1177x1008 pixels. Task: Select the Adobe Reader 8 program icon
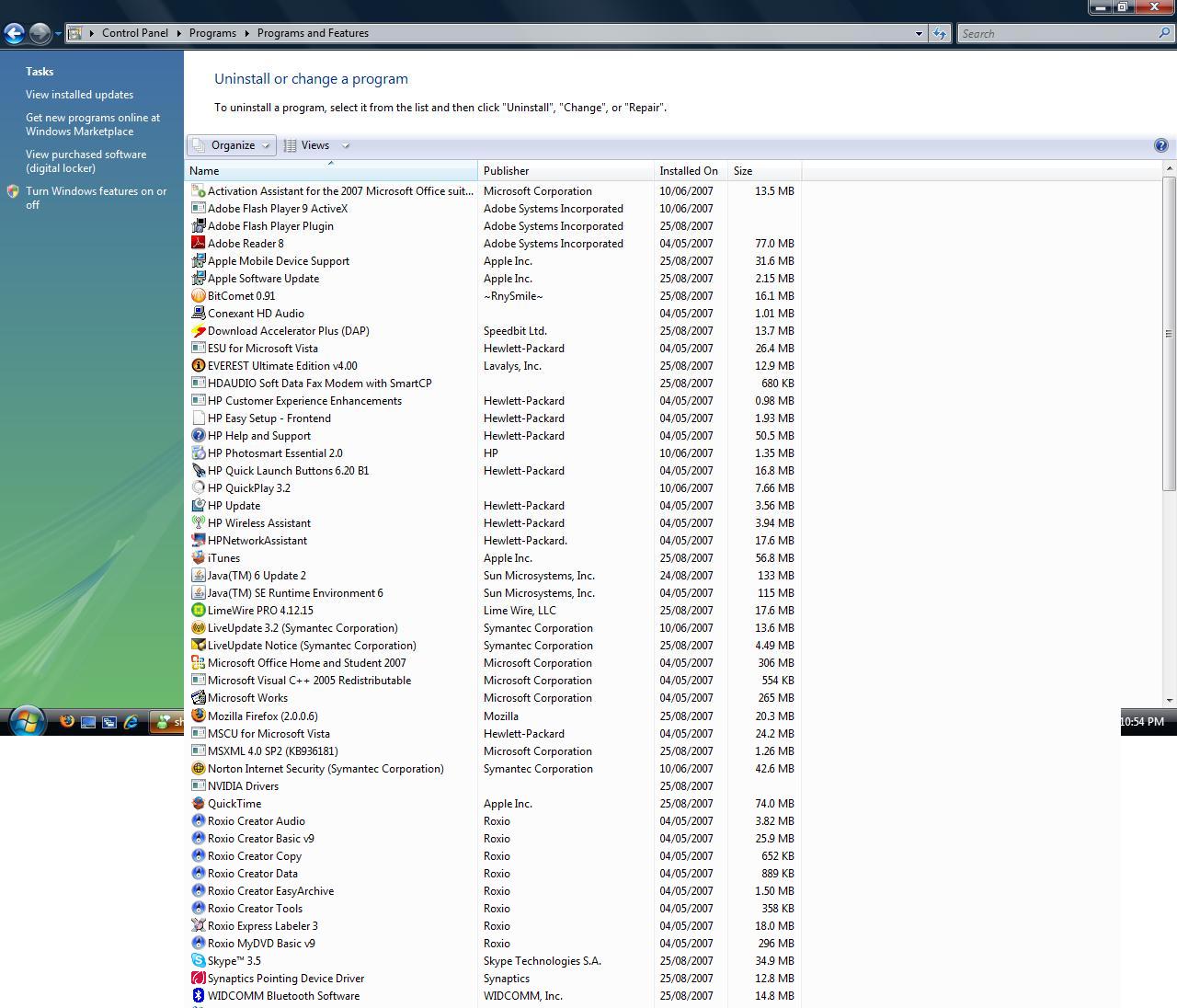click(x=198, y=244)
